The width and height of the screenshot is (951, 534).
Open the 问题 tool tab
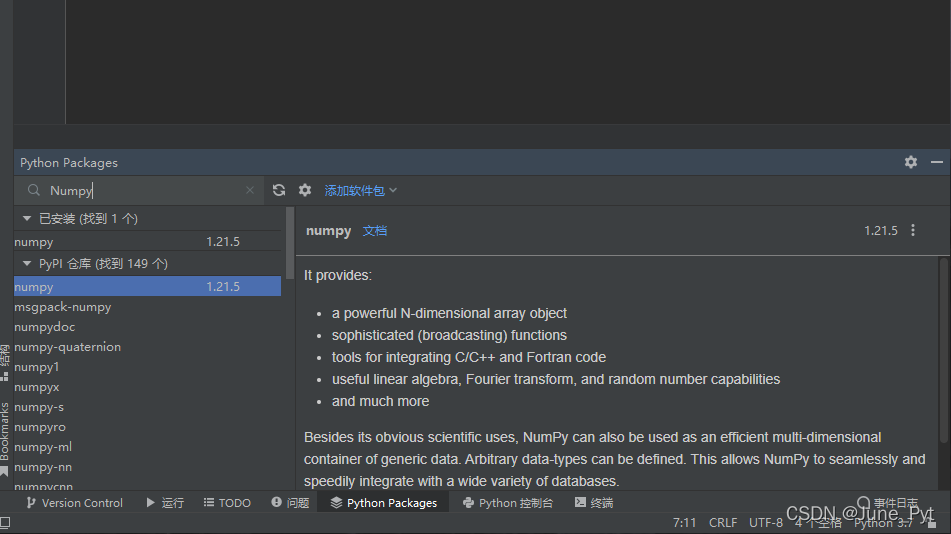tap(290, 503)
